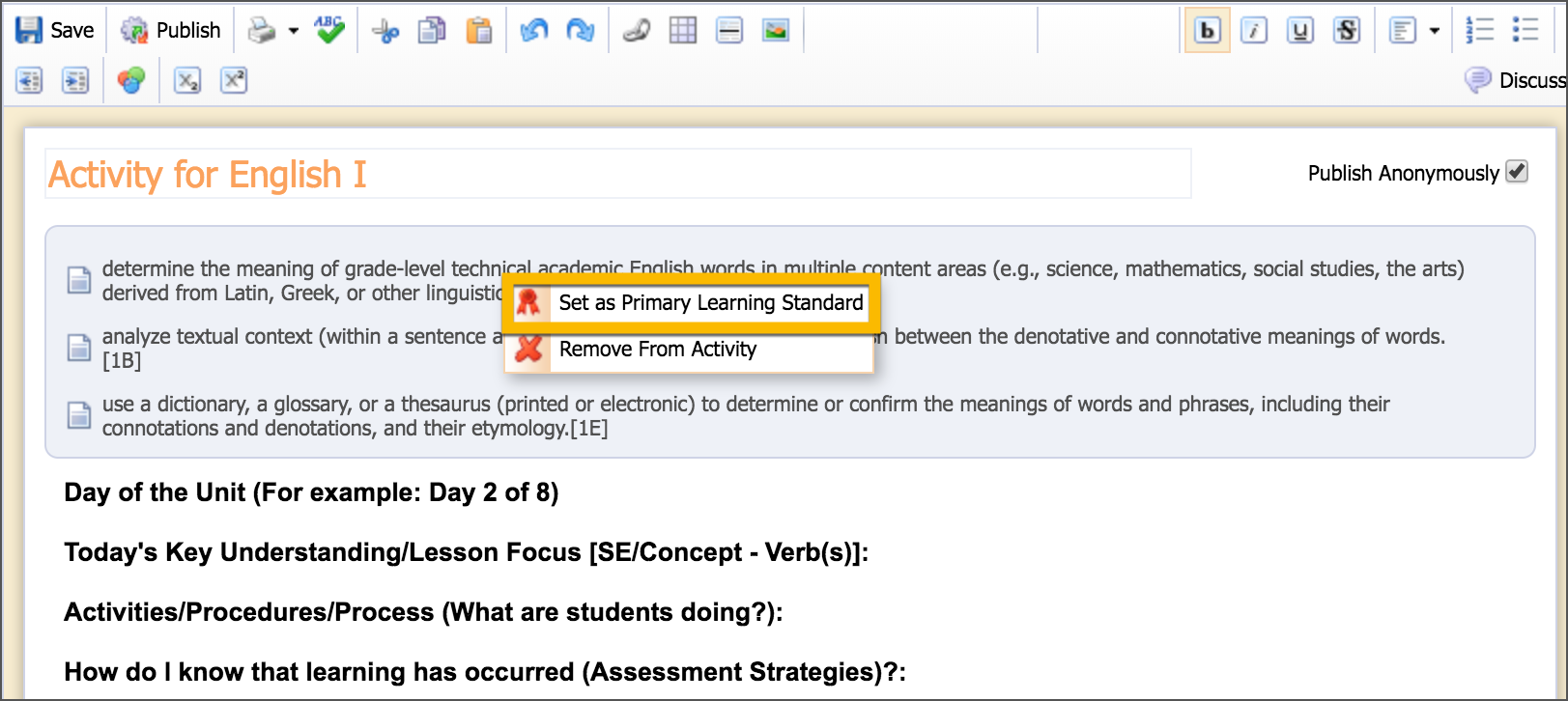1568x701 pixels.
Task: Enable italic formatting
Action: click(1253, 31)
